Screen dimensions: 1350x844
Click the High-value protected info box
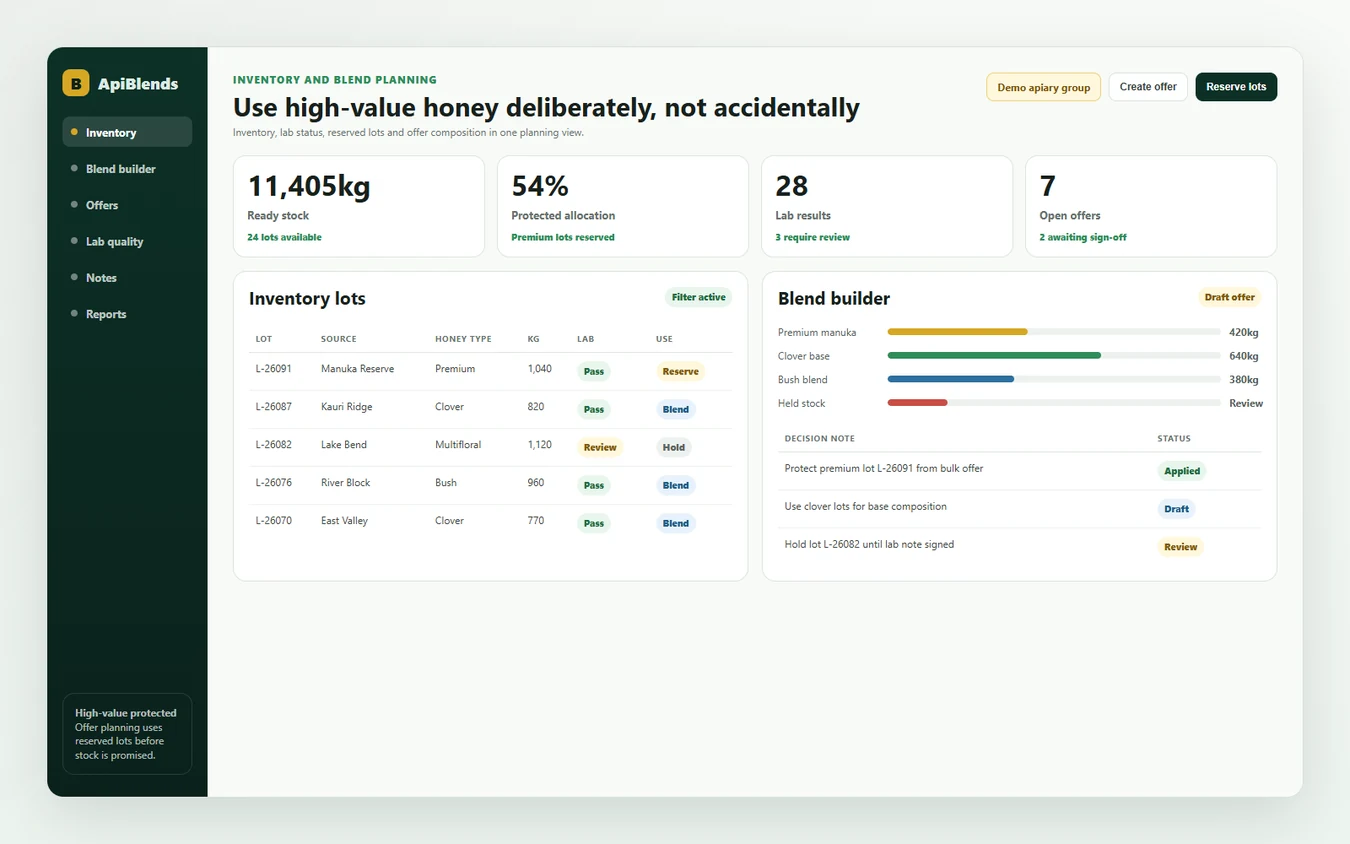pyautogui.click(x=127, y=734)
